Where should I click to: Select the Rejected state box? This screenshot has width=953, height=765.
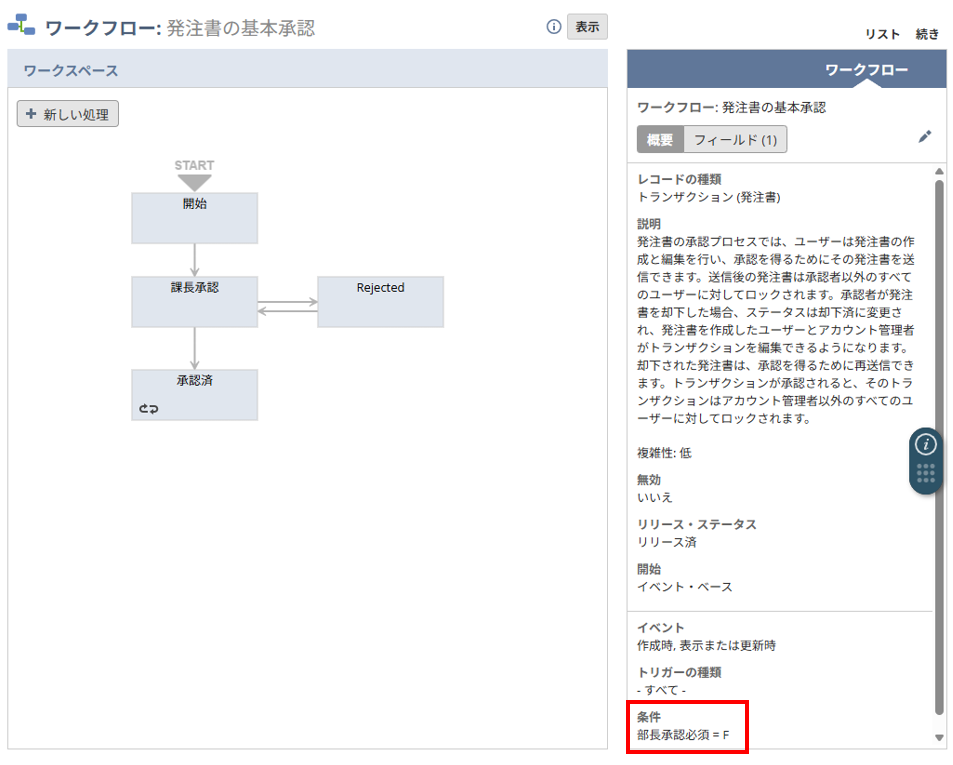click(380, 302)
